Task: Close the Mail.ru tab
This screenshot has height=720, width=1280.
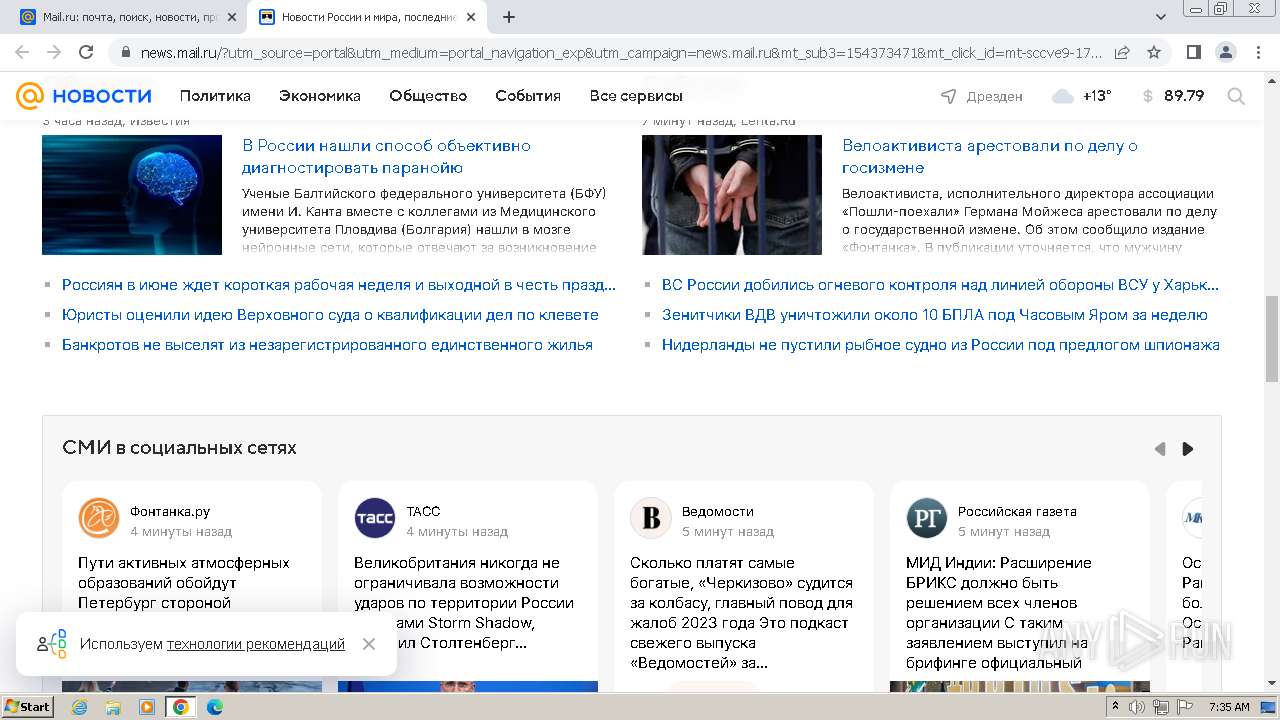Action: tap(232, 17)
